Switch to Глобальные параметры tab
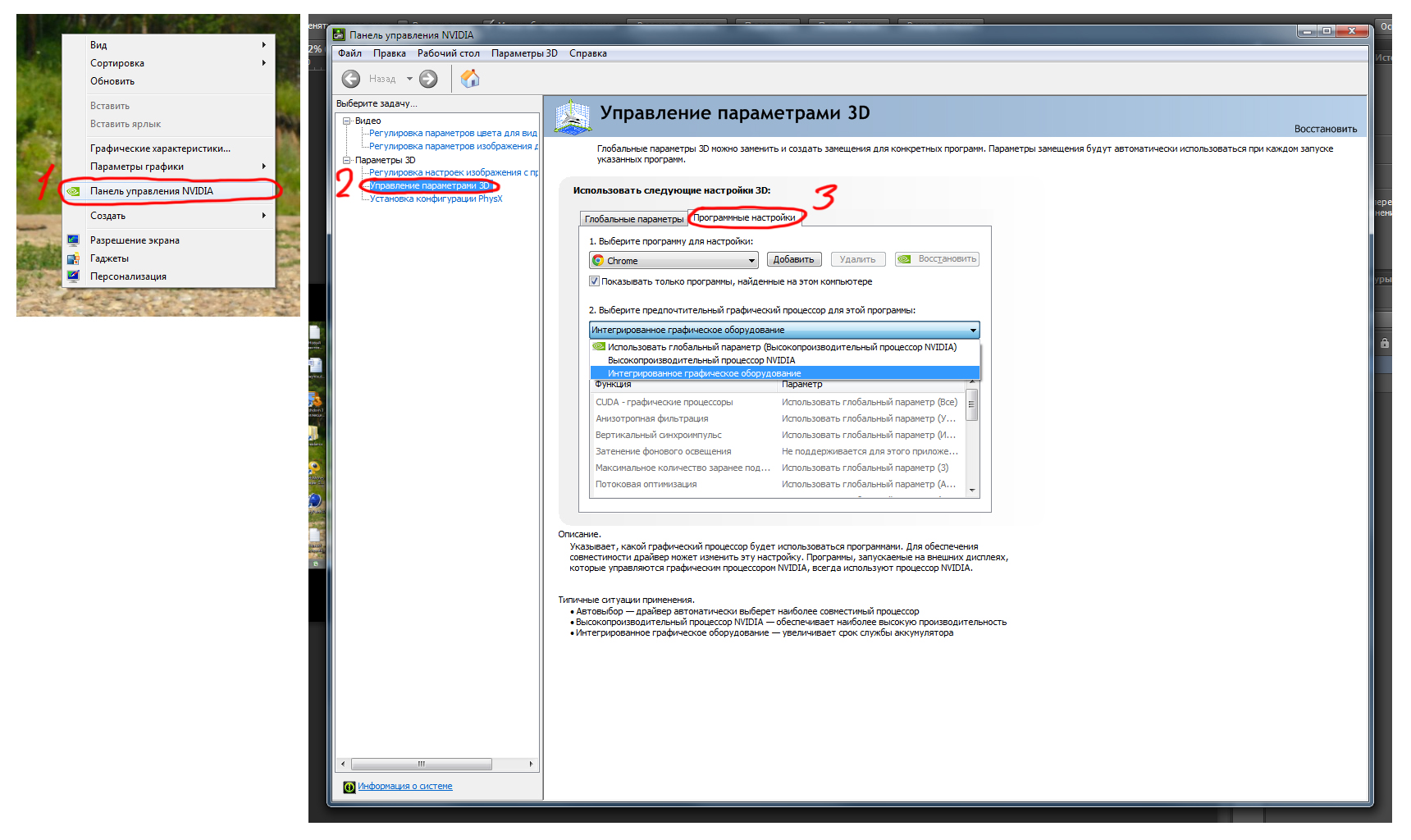This screenshot has height=840, width=1411. [x=633, y=219]
